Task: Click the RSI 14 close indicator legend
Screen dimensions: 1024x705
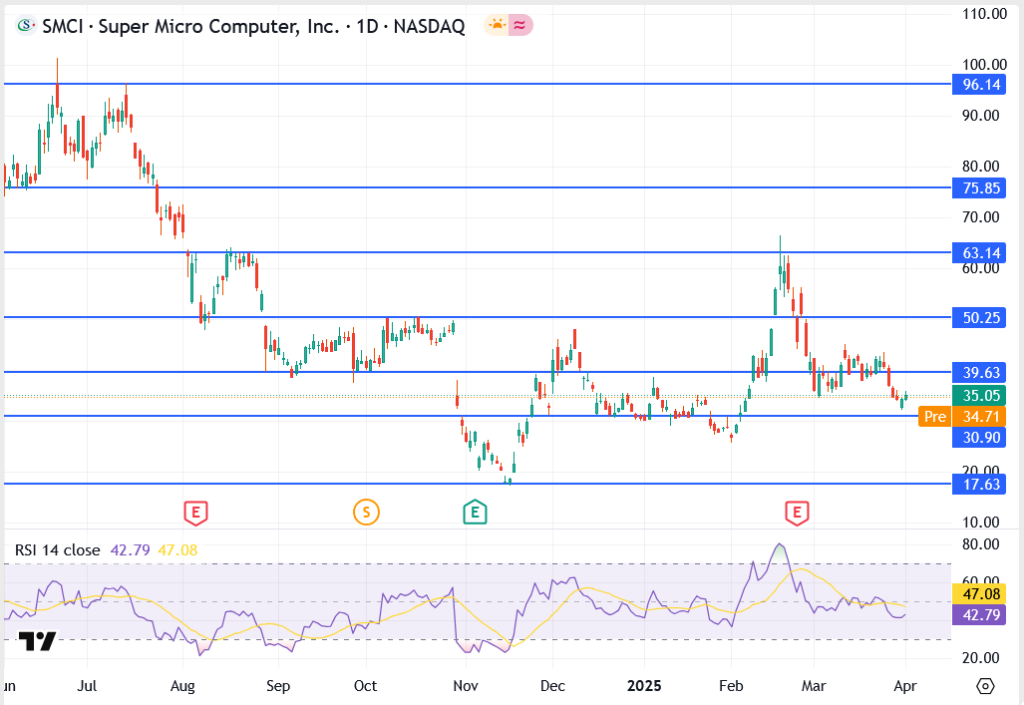Action: click(x=56, y=551)
